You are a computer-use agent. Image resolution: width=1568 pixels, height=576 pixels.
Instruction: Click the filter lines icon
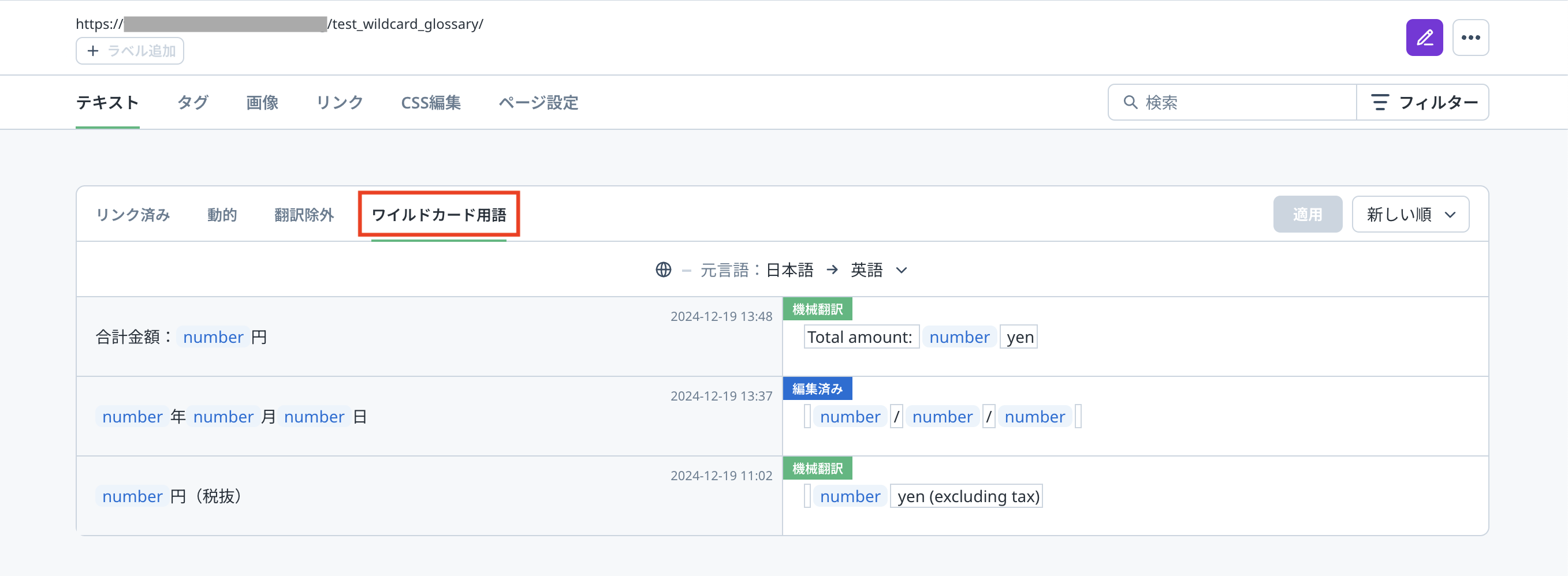(1379, 102)
